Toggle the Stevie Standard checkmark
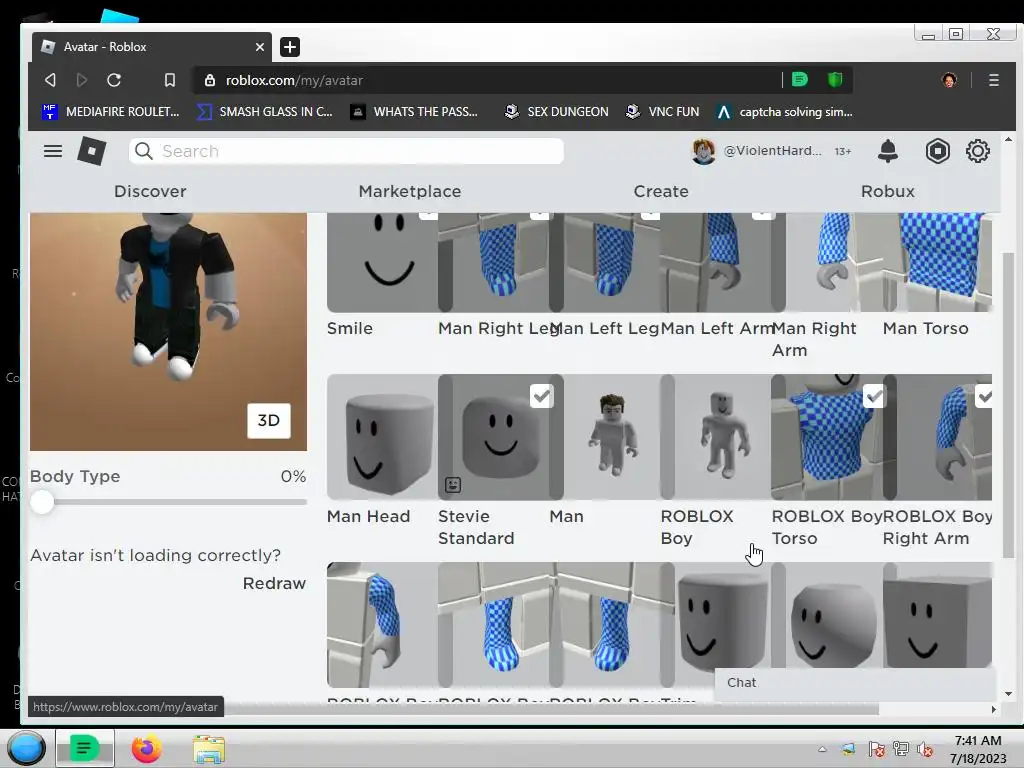The height and width of the screenshot is (768, 1024). tap(541, 396)
